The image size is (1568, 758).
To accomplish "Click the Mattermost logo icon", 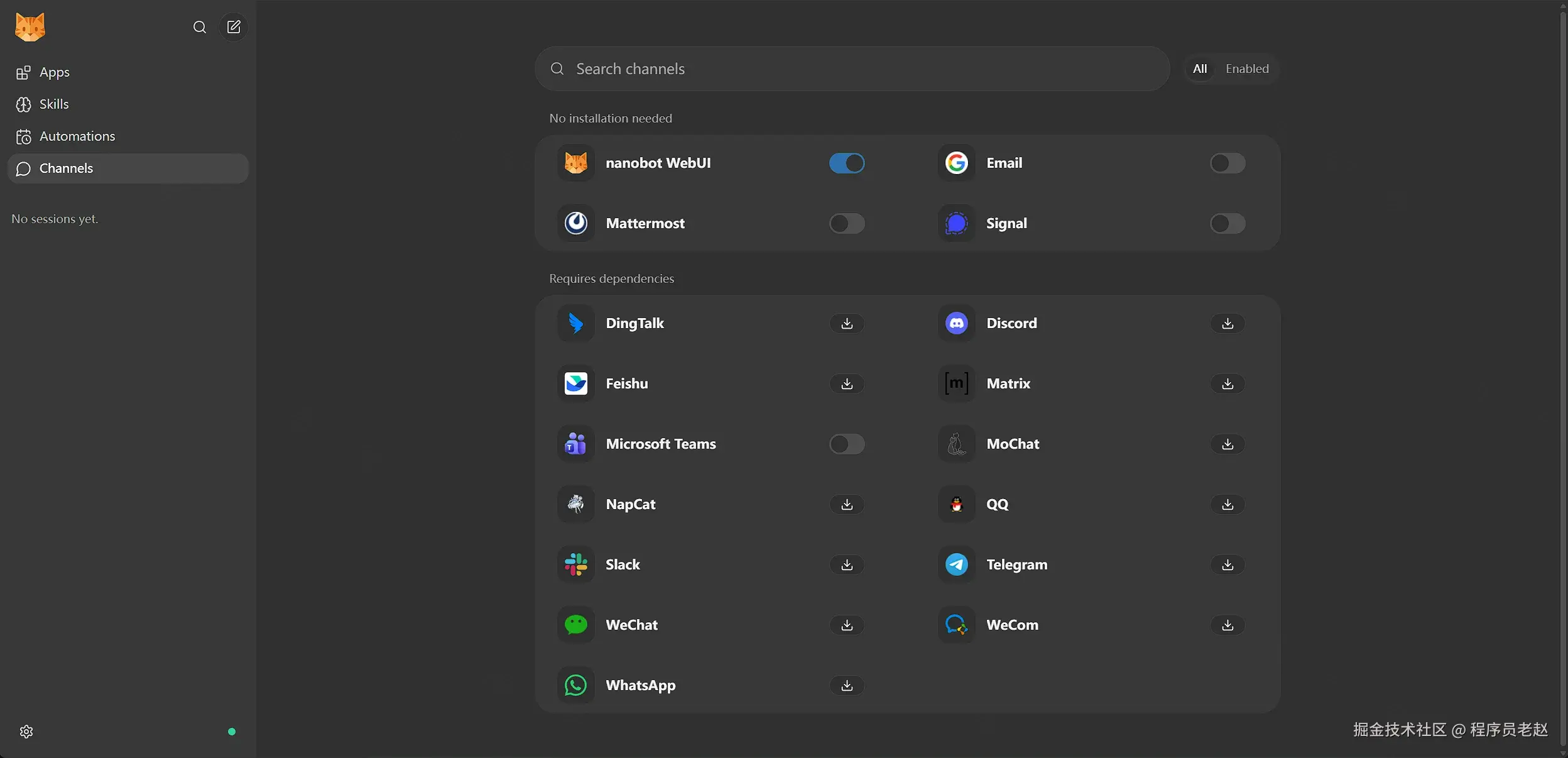I will (x=576, y=223).
